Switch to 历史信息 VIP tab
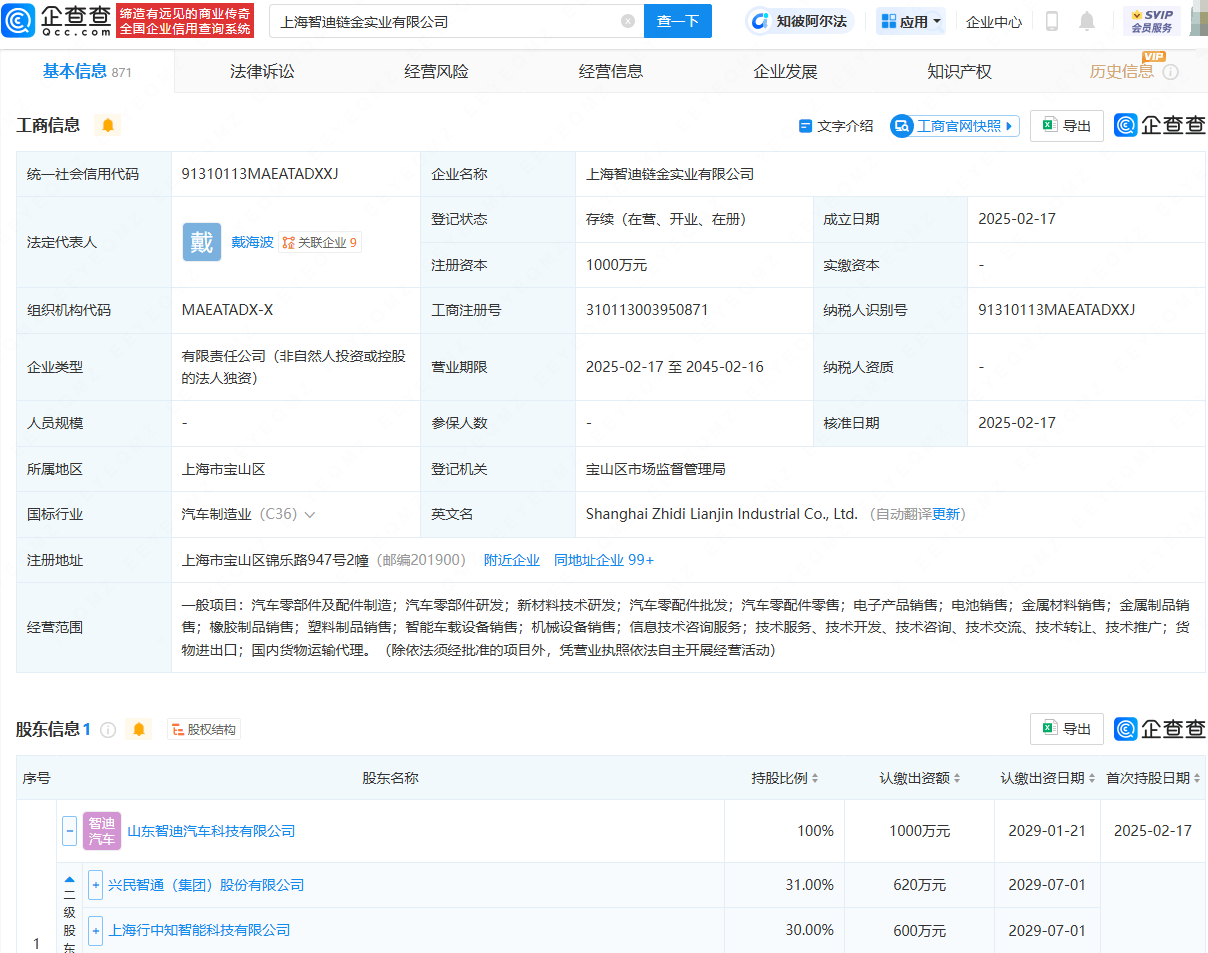Screen dimensions: 1208x953 click(1122, 72)
